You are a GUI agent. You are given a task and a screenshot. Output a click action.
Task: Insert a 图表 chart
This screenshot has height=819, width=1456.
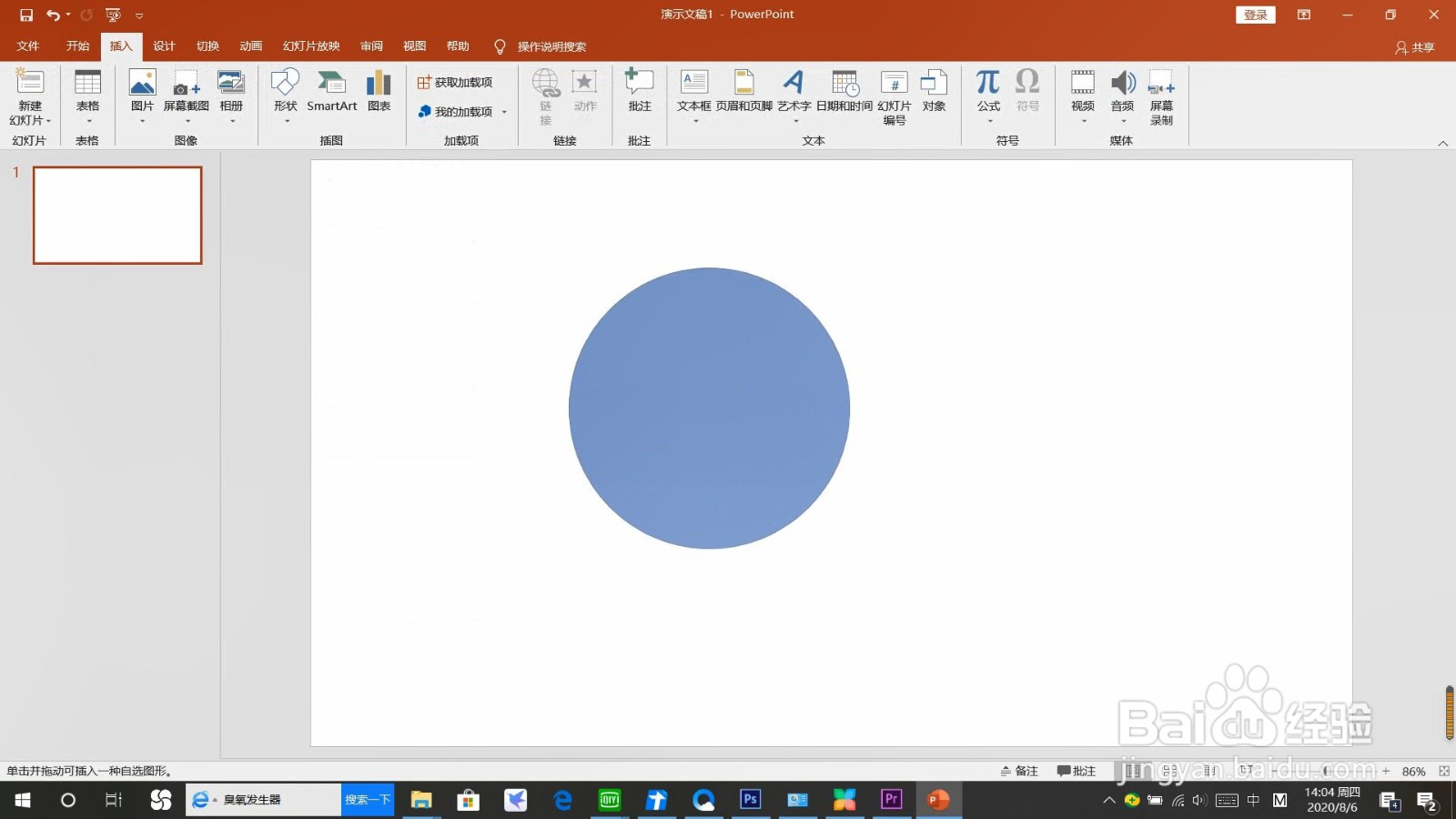pos(379,91)
